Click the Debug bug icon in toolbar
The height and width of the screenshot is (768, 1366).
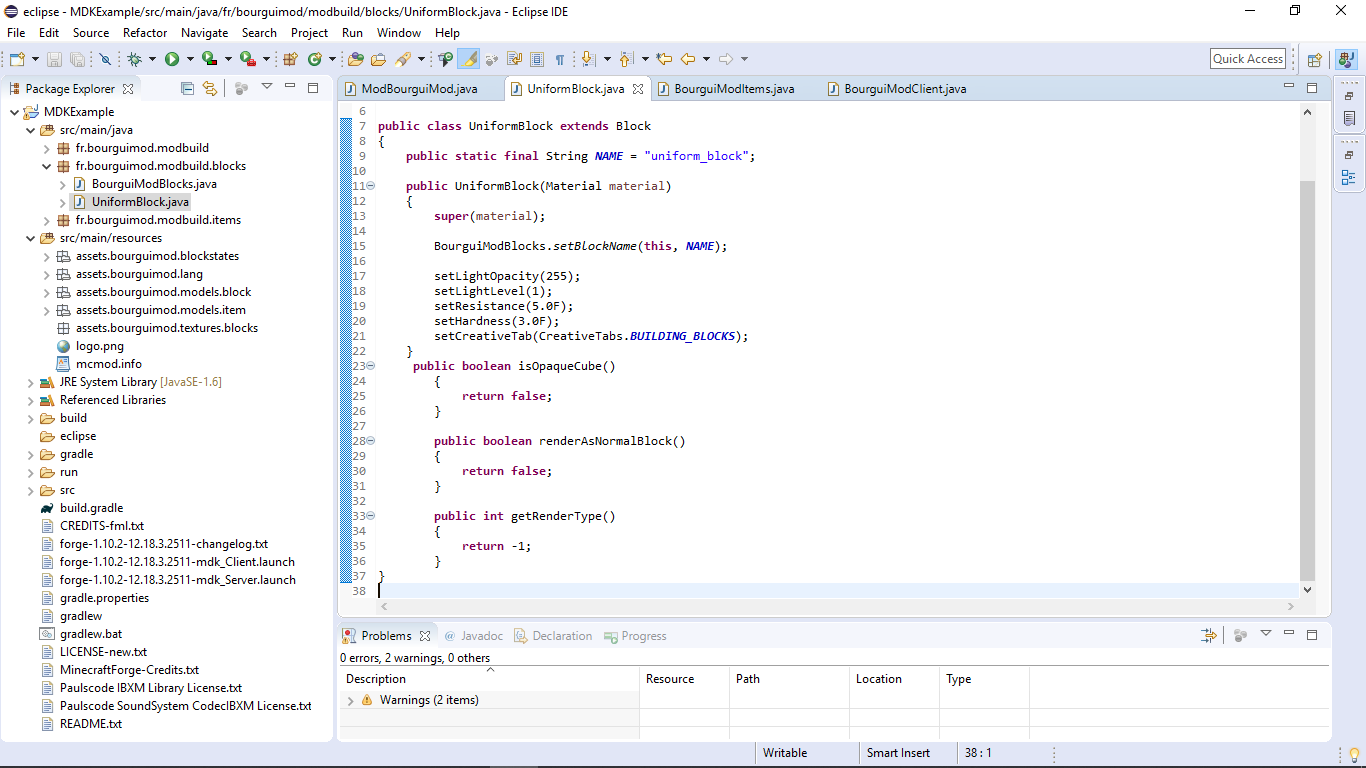pos(134,60)
